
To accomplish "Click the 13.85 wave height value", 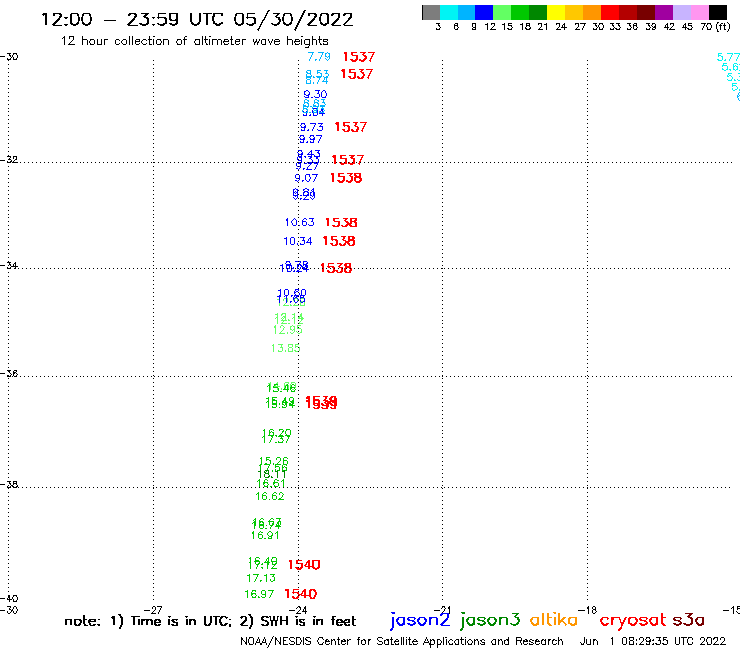I will point(285,348).
